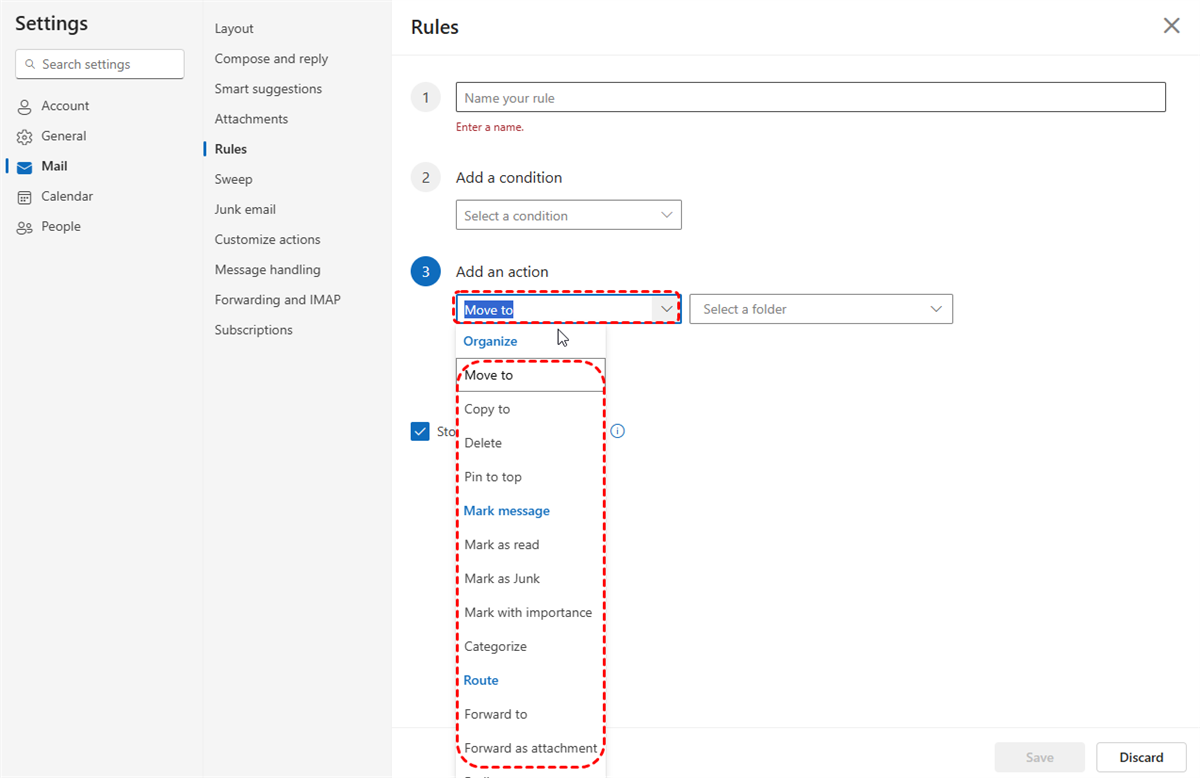Open the Select a folder dropdown
The height and width of the screenshot is (778, 1200).
click(821, 309)
